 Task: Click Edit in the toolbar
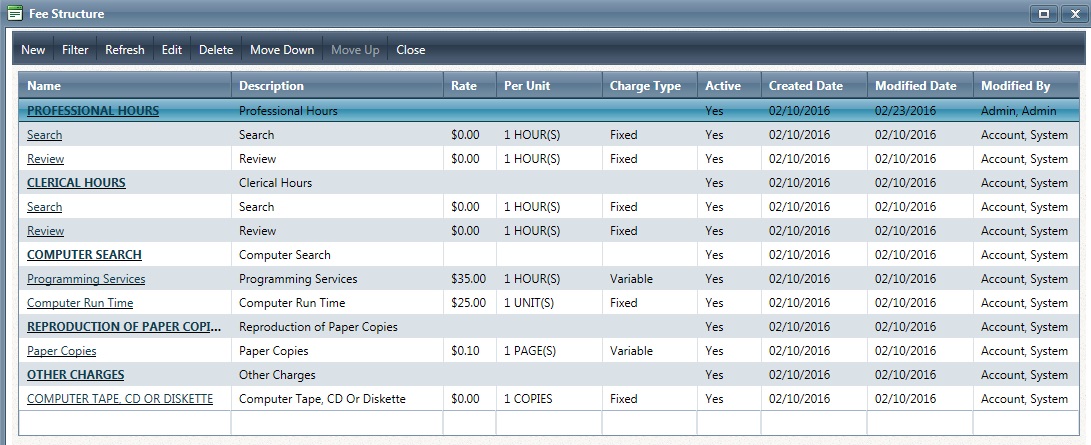[172, 50]
